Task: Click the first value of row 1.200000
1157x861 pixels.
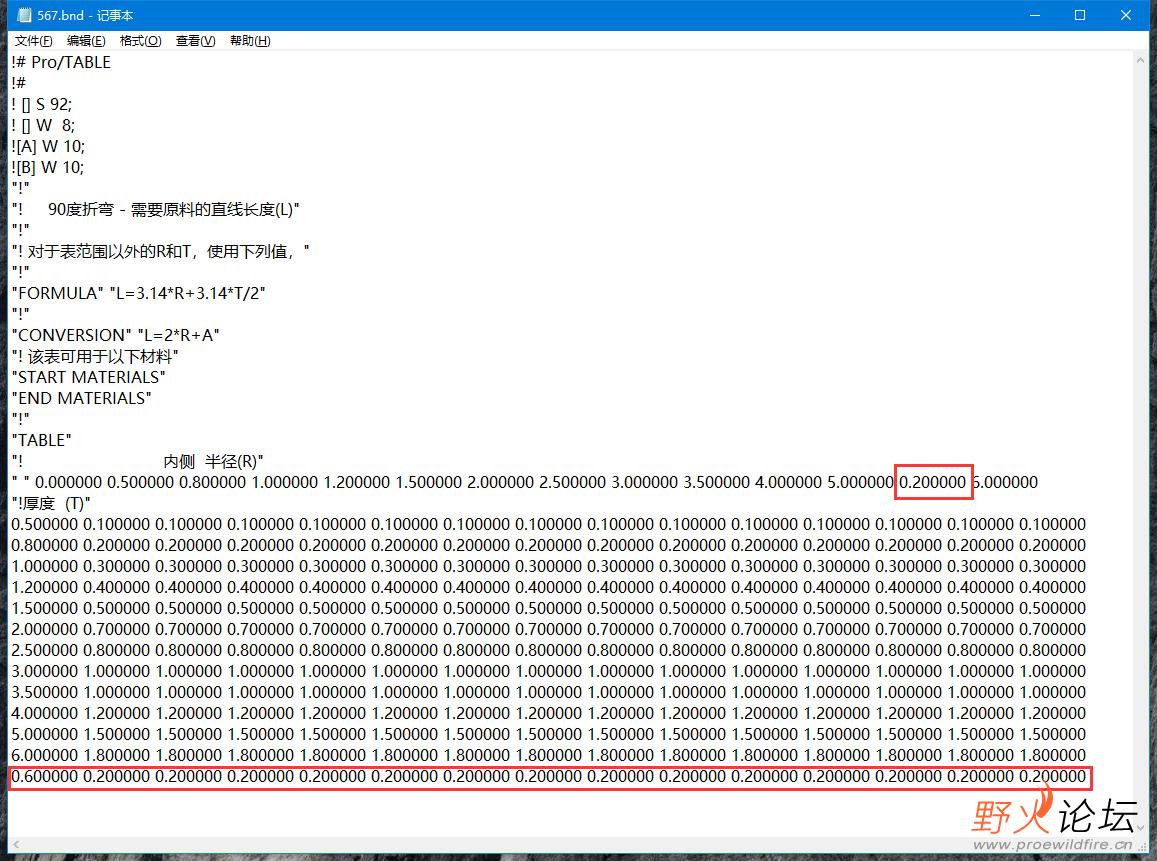Action: coord(44,587)
